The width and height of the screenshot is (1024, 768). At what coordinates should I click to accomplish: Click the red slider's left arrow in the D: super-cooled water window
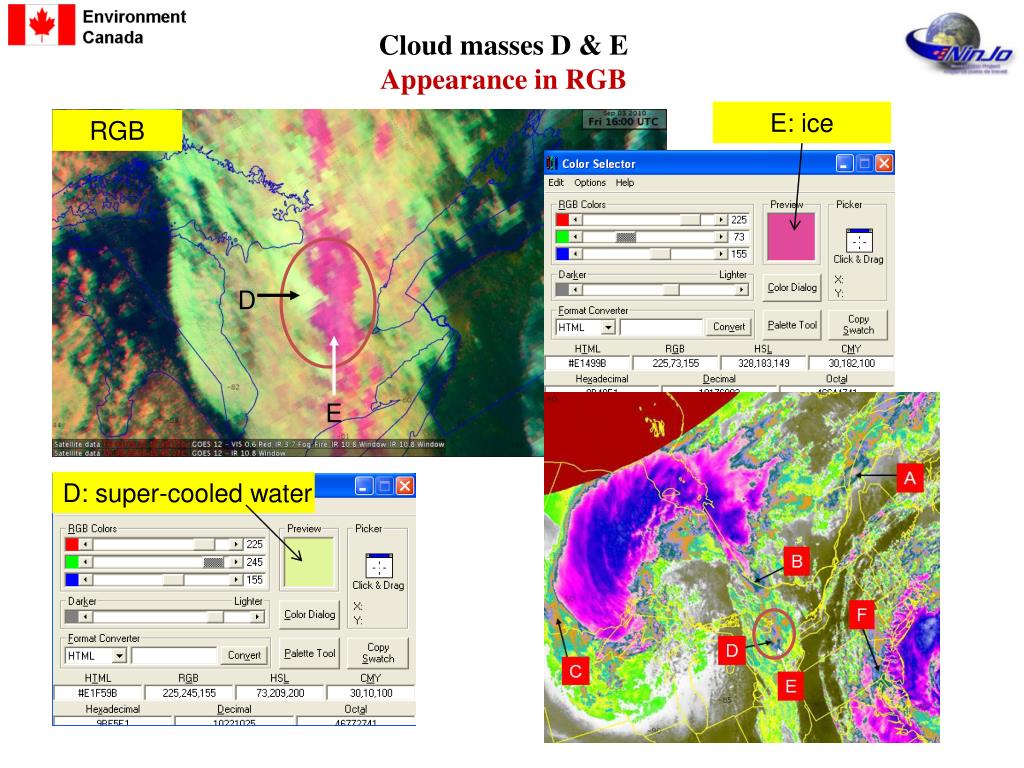tap(85, 544)
